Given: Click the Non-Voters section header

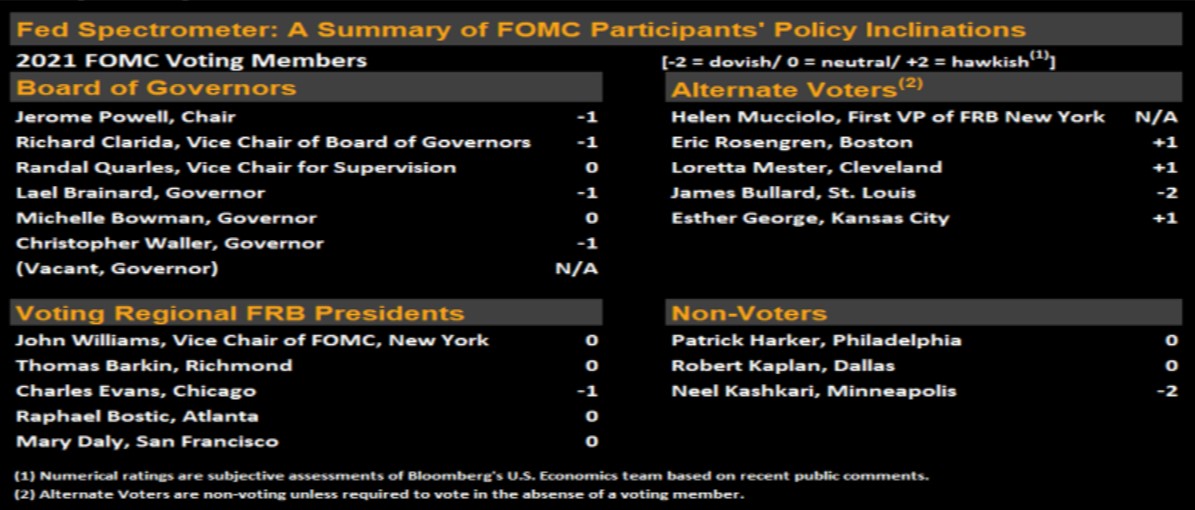Looking at the screenshot, I should 749,314.
